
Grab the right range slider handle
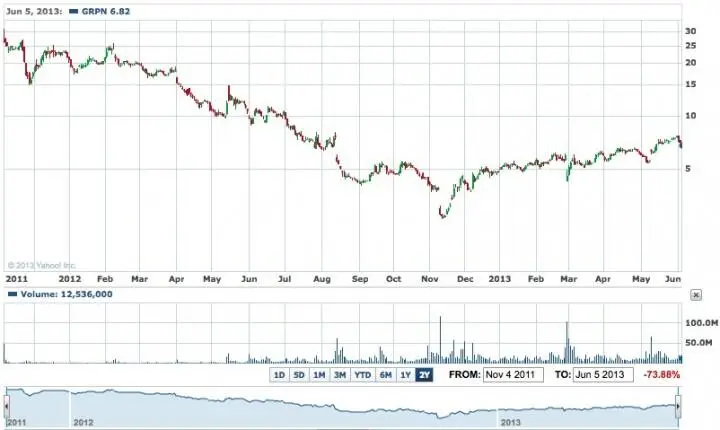tap(678, 407)
